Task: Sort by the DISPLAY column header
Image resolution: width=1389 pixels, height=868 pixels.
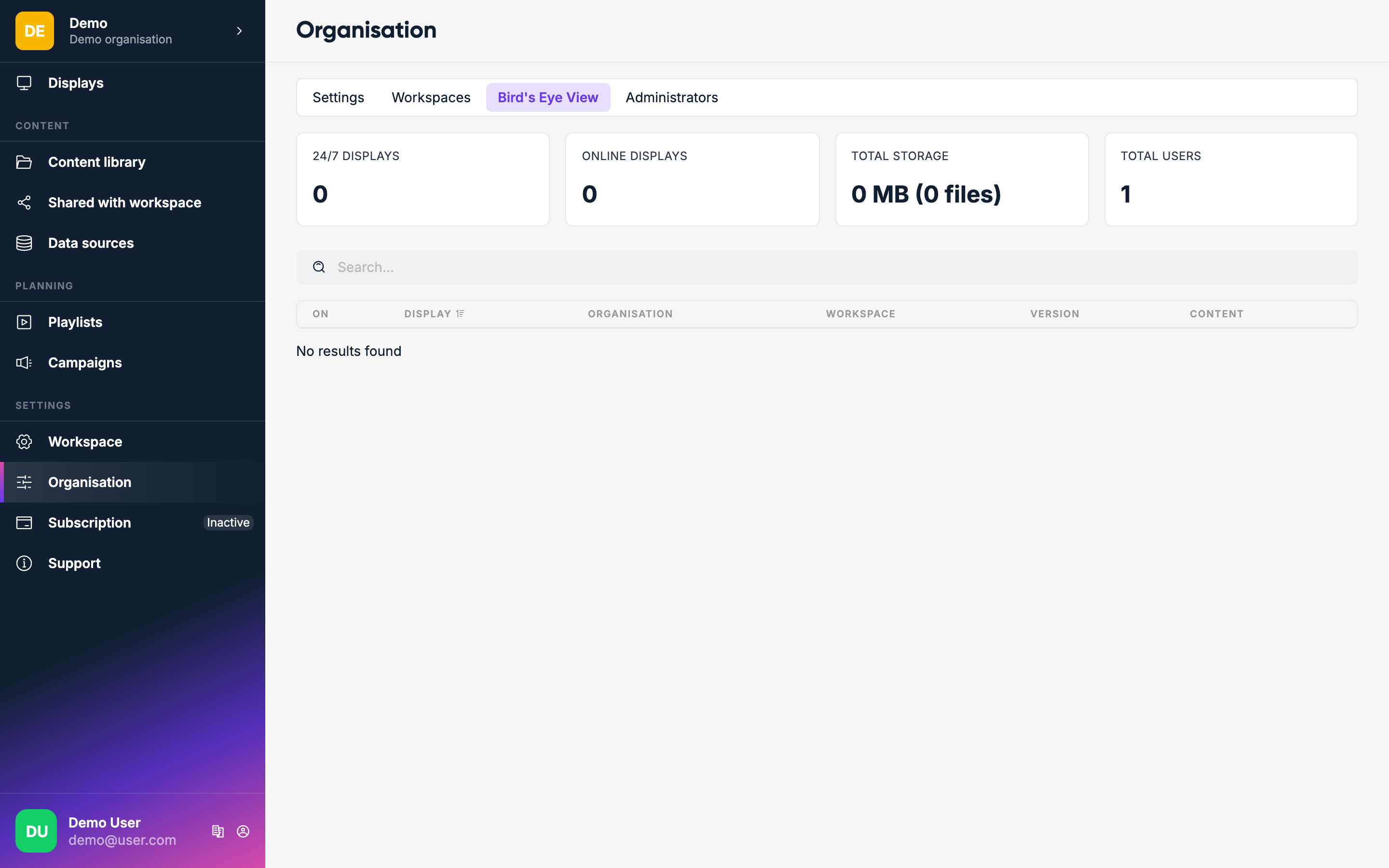Action: click(x=428, y=314)
